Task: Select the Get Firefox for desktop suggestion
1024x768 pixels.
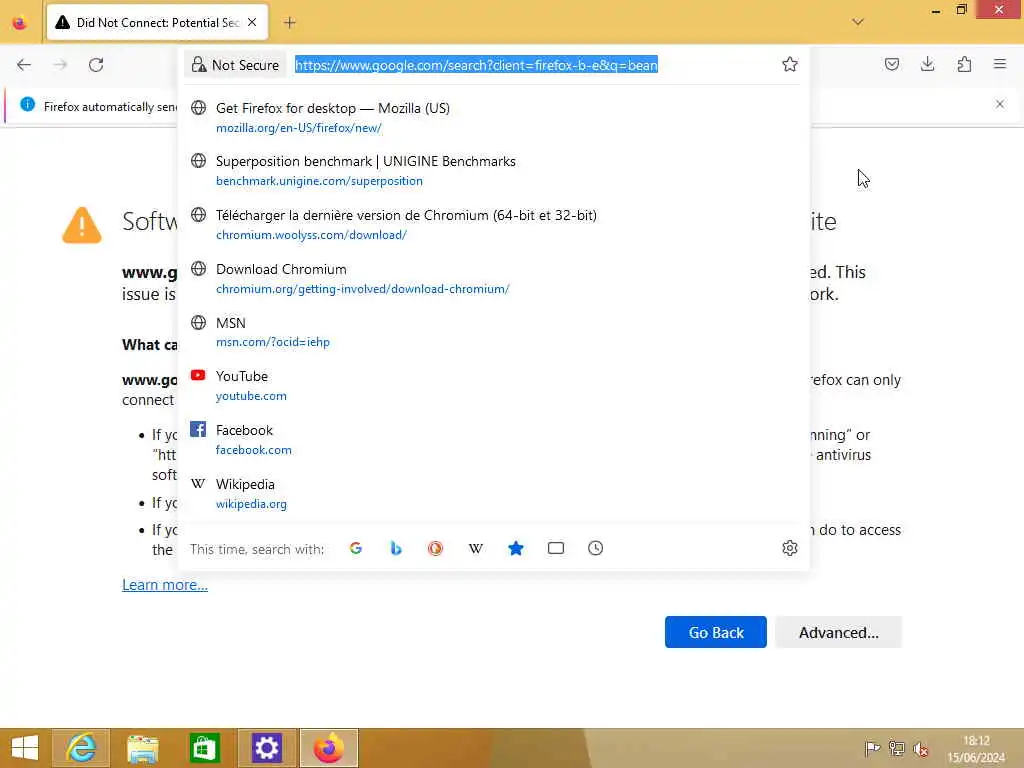Action: [x=494, y=118]
